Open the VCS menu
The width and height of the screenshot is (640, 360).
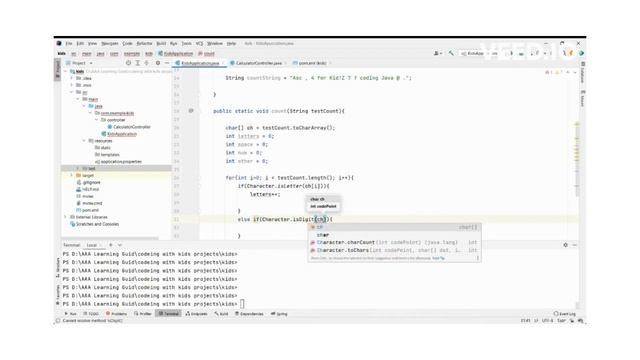pos(199,43)
